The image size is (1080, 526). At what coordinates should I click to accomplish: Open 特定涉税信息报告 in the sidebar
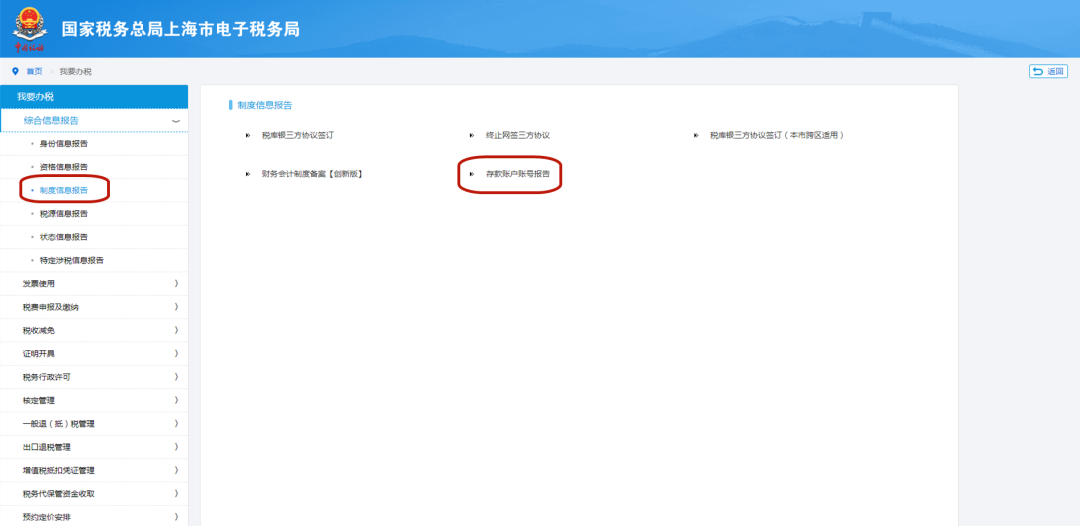click(x=72, y=260)
